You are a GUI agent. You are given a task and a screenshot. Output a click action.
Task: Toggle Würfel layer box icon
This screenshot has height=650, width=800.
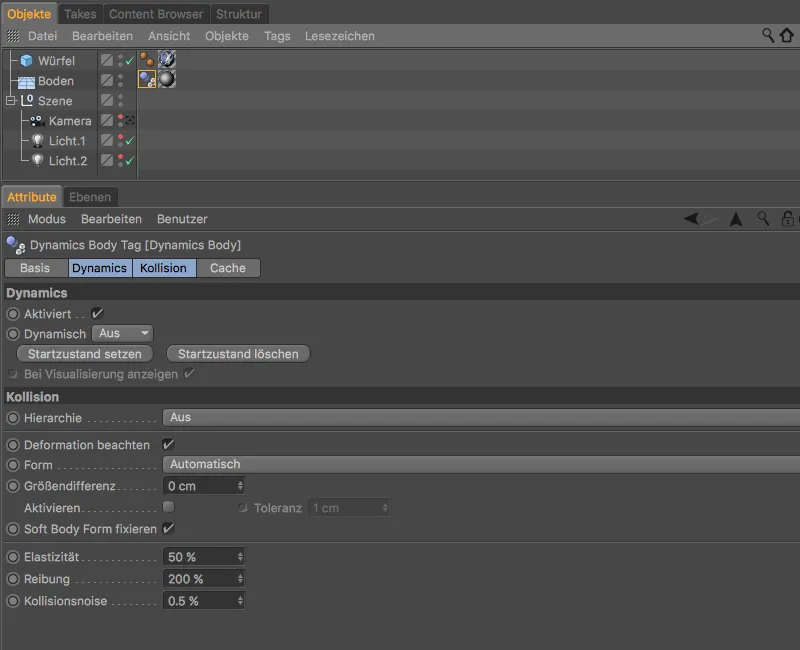point(107,60)
